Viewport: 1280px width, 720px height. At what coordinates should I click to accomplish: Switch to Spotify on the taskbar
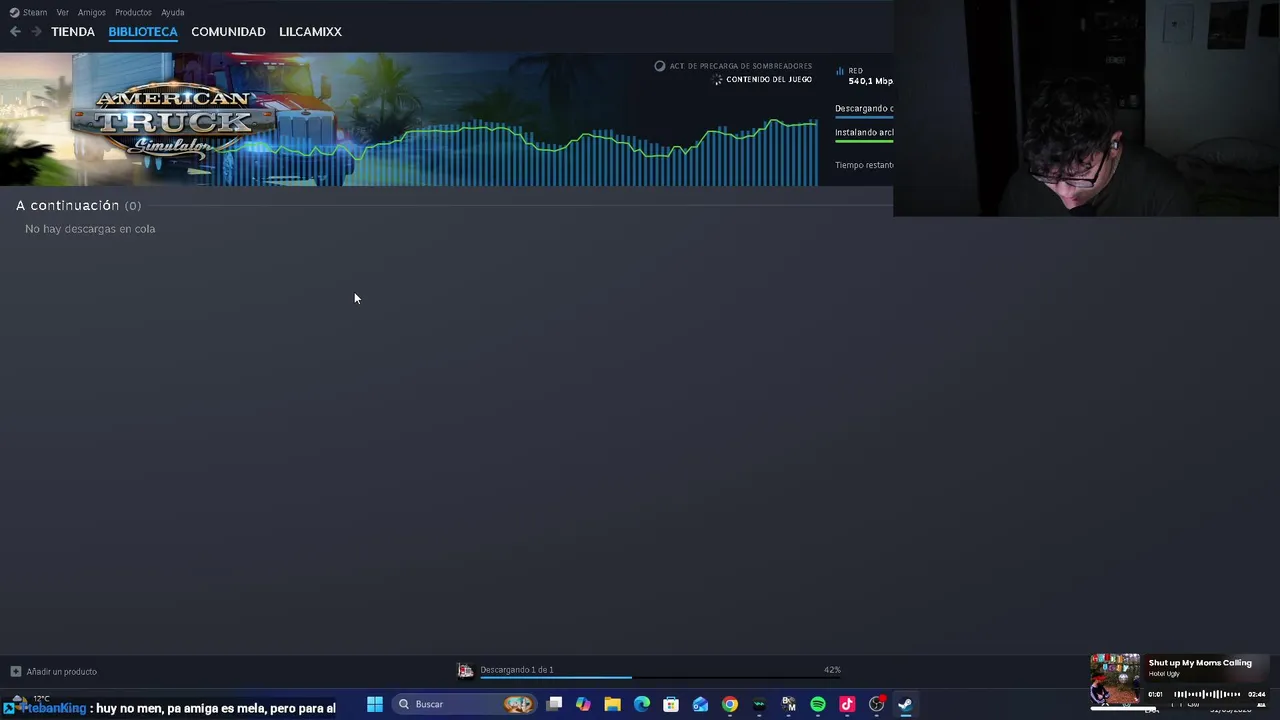[x=818, y=704]
